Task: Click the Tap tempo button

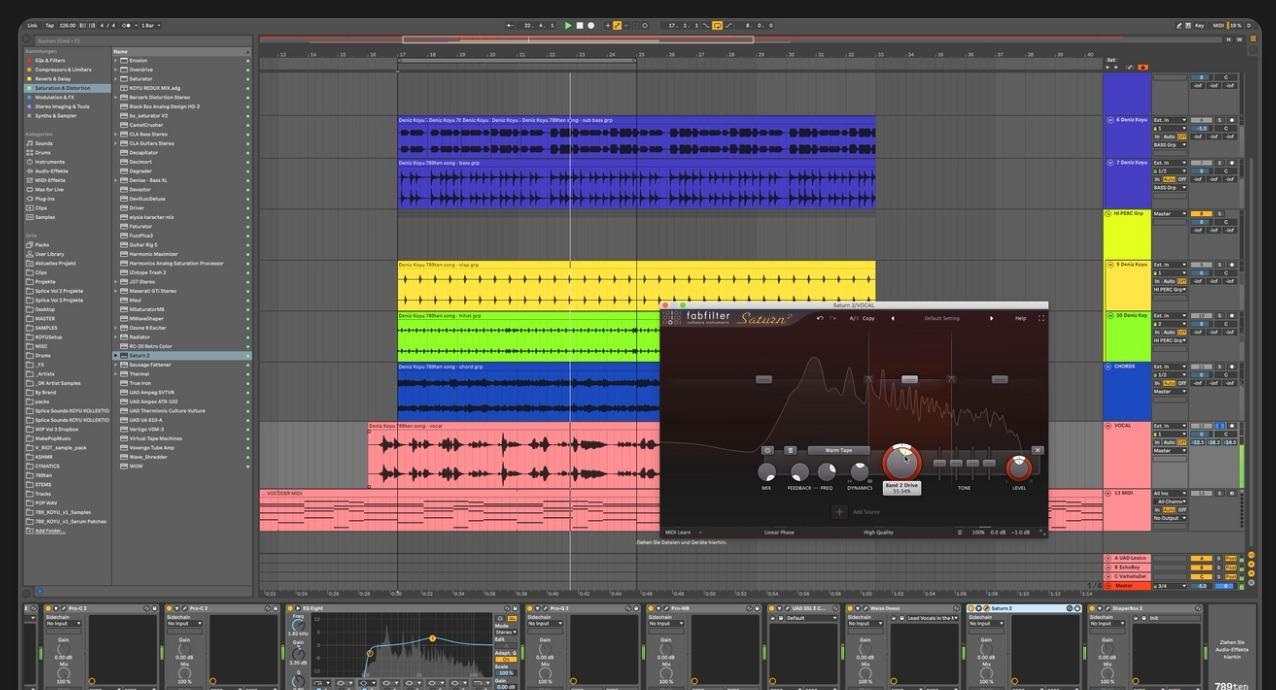Action: click(48, 25)
